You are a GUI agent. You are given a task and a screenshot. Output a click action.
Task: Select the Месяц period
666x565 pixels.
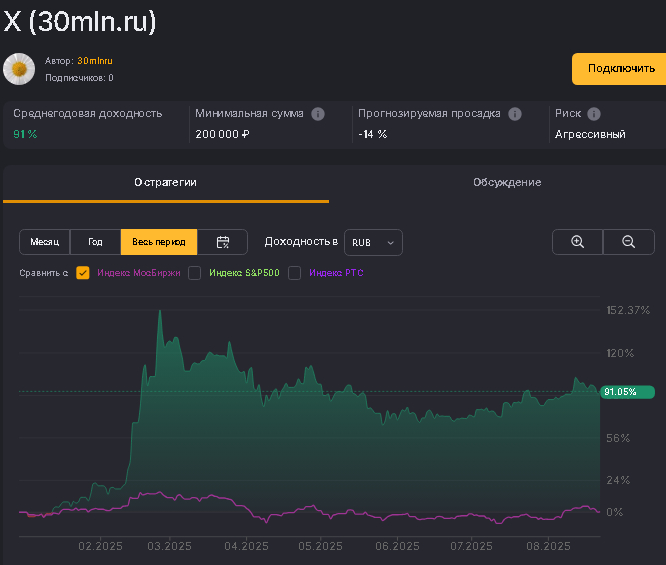tap(44, 242)
